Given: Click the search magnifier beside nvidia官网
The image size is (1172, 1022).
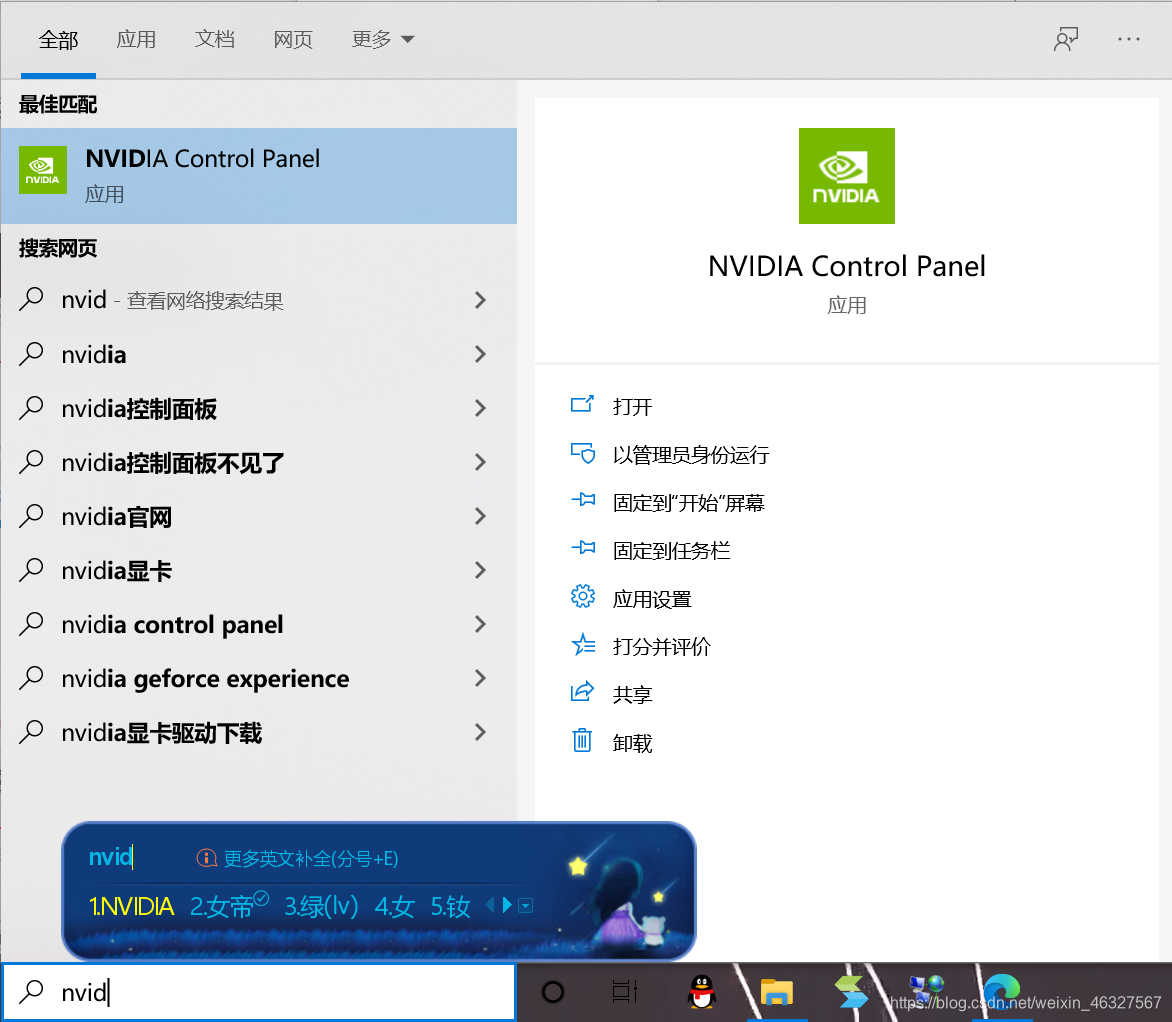Looking at the screenshot, I should pyautogui.click(x=31, y=516).
